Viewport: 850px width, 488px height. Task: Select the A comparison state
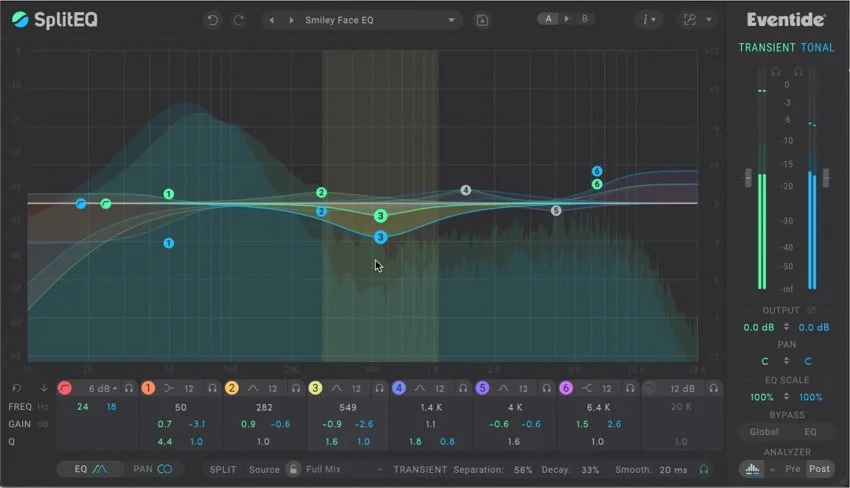point(549,18)
